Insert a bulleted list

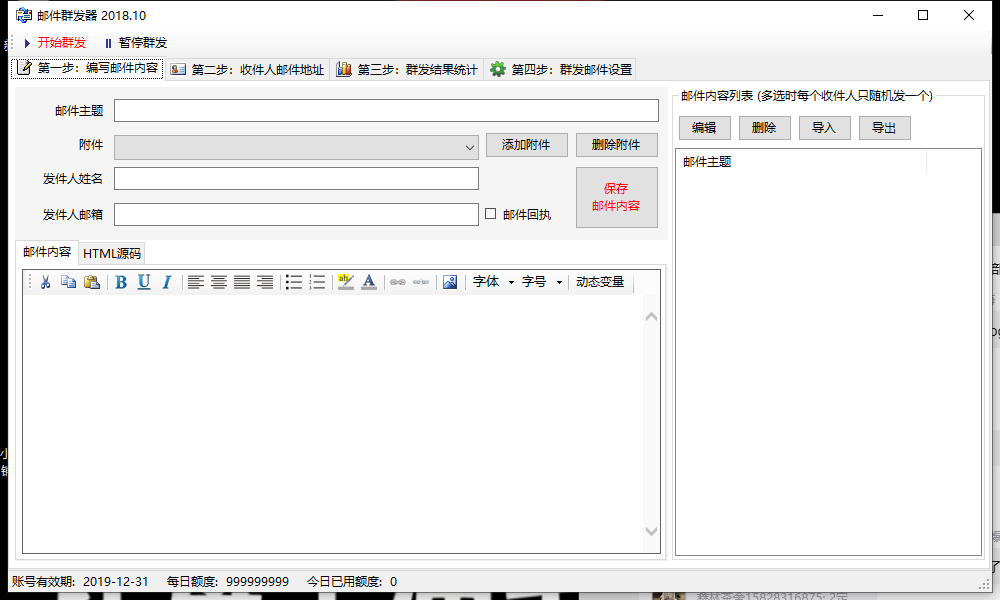click(x=294, y=282)
